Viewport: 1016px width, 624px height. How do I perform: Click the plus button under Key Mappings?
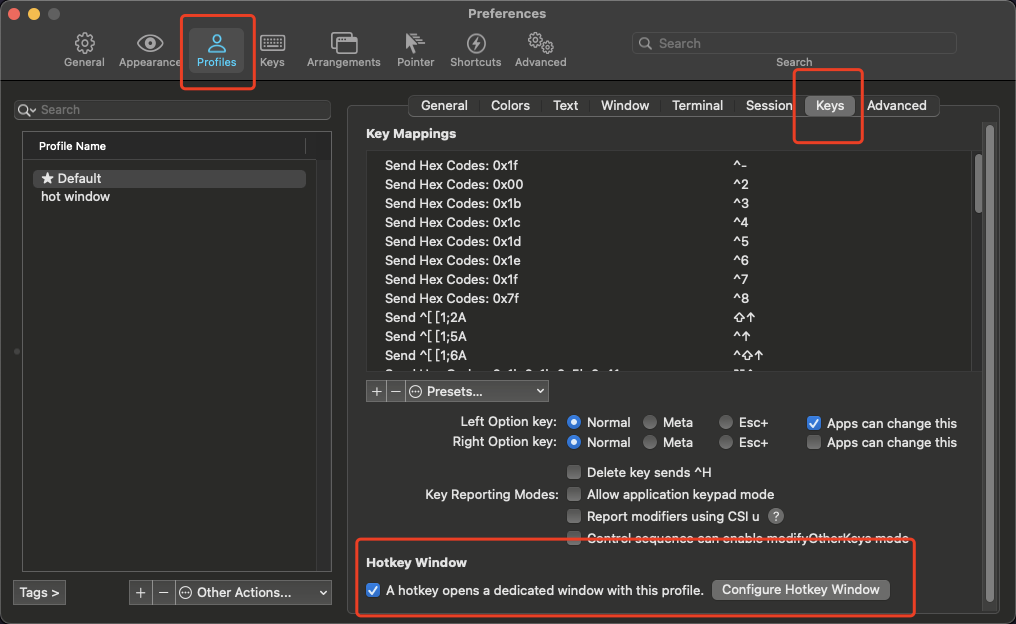point(376,391)
